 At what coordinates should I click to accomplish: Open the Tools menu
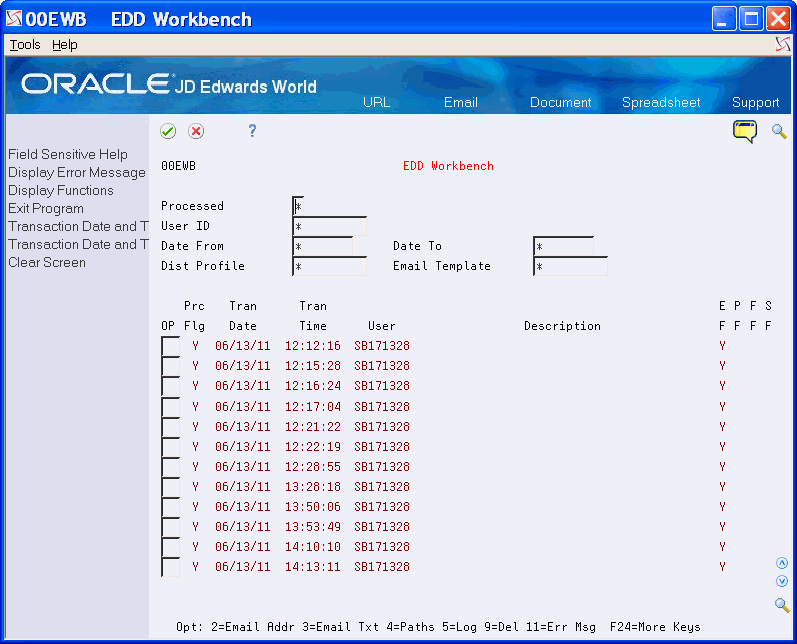25,45
